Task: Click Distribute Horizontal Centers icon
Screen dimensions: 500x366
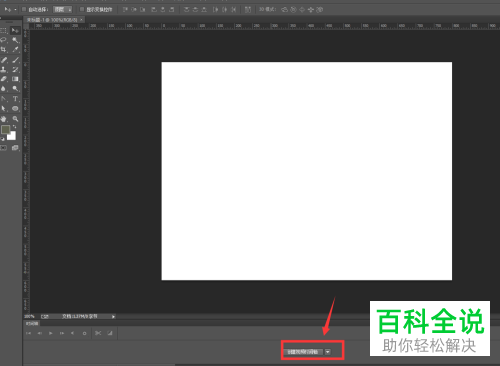Action: 225,10
